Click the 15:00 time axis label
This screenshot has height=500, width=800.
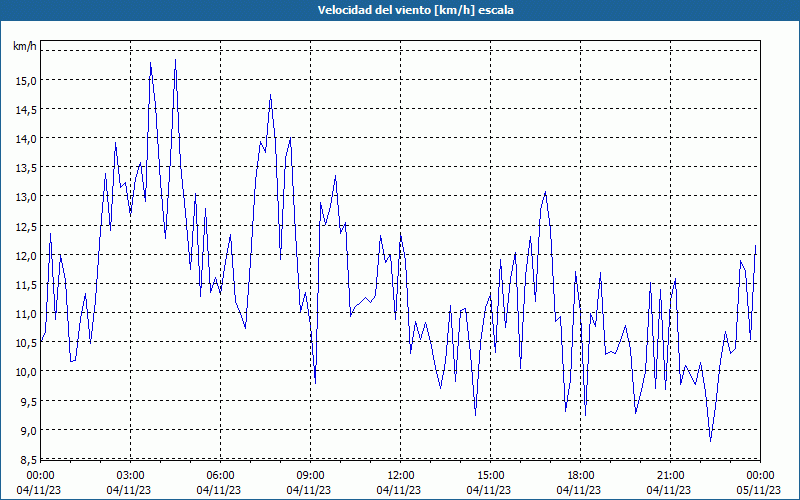point(490,476)
